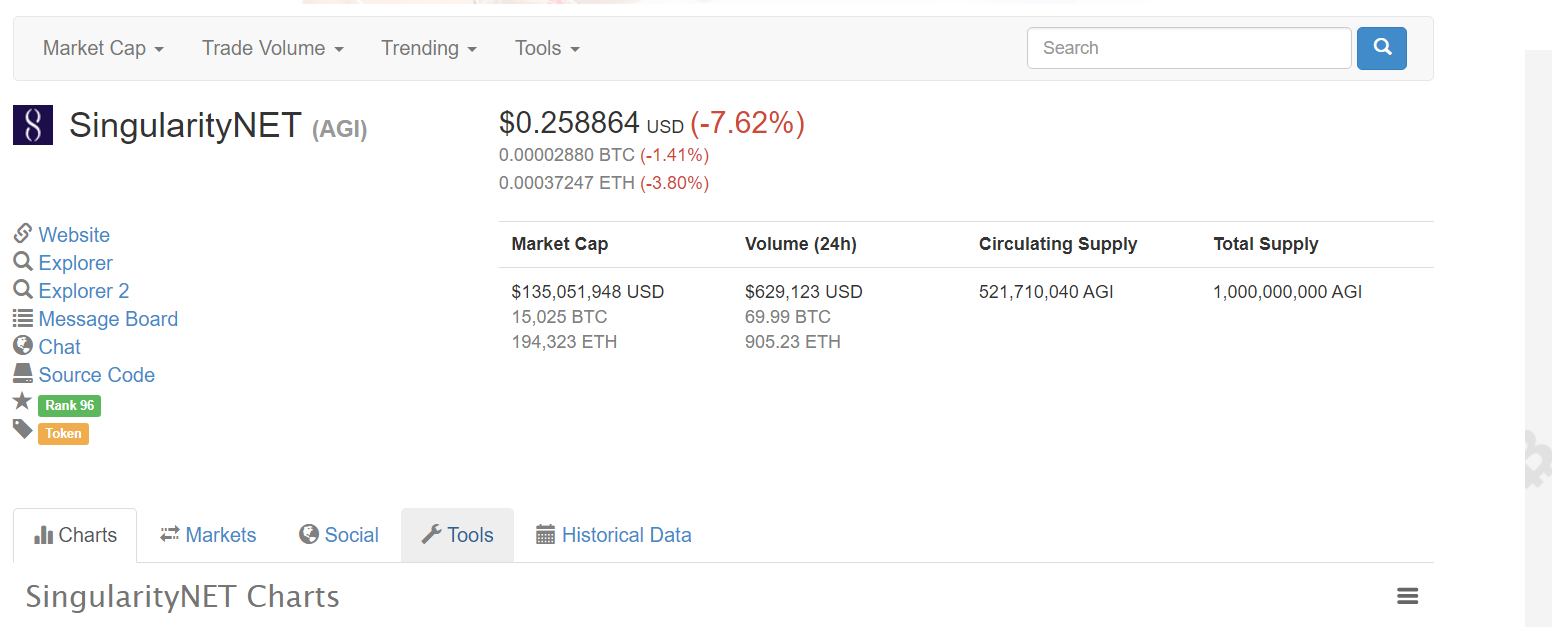
Task: Open the chart hamburger menu icon
Action: tap(1407, 597)
